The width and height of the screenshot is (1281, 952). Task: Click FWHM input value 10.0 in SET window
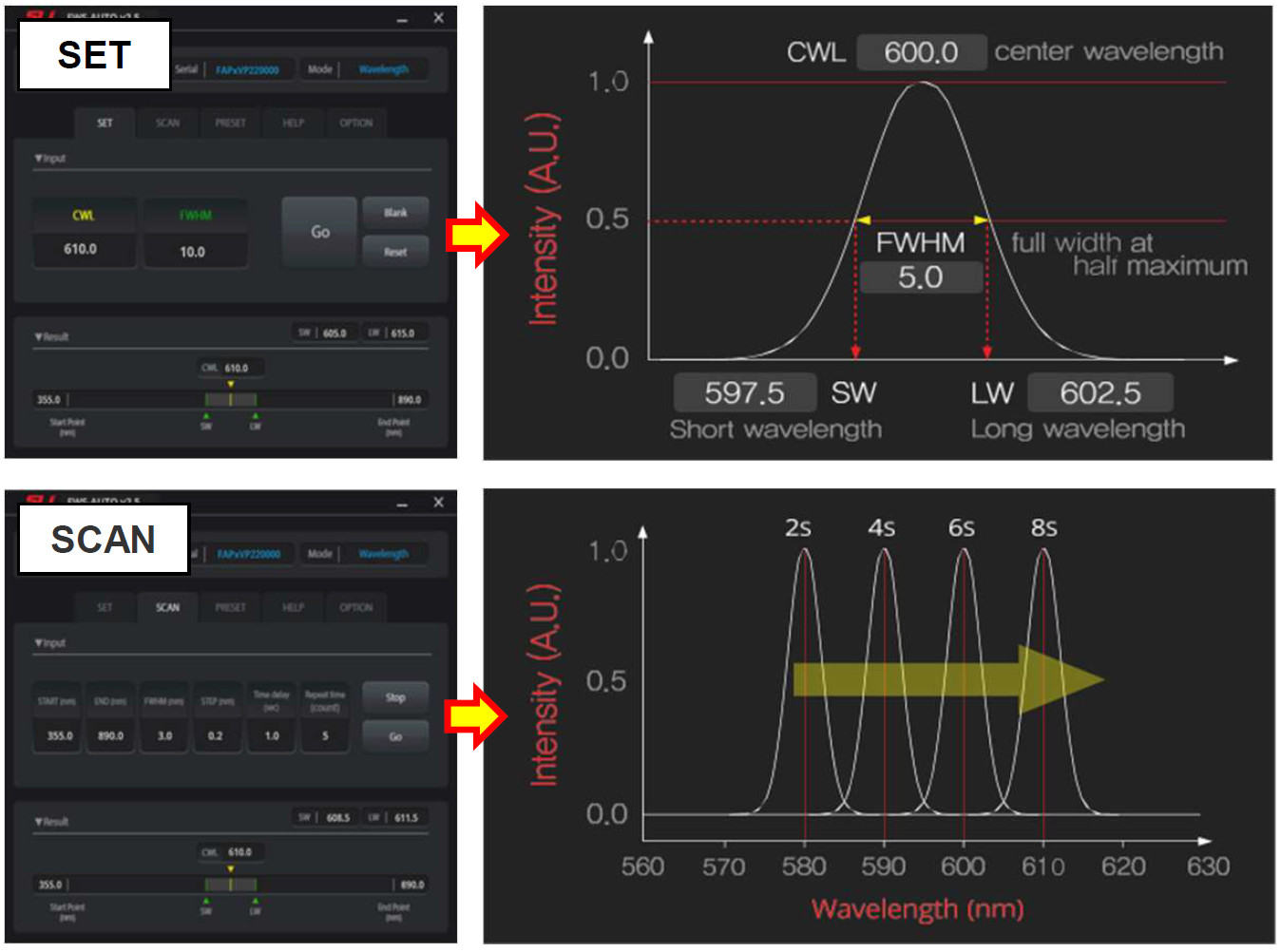(x=195, y=252)
